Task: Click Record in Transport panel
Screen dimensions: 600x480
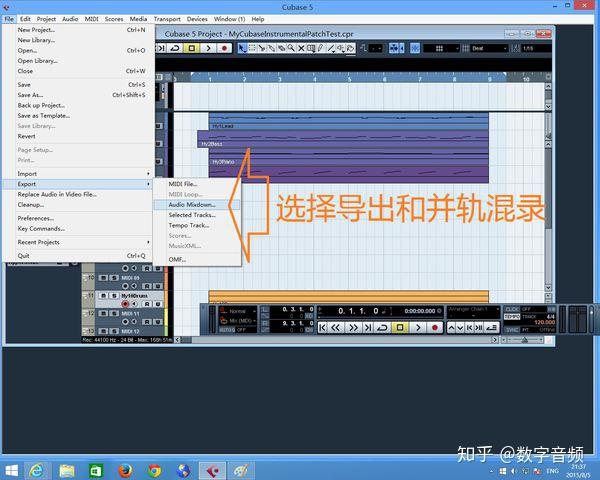Action: (x=435, y=327)
